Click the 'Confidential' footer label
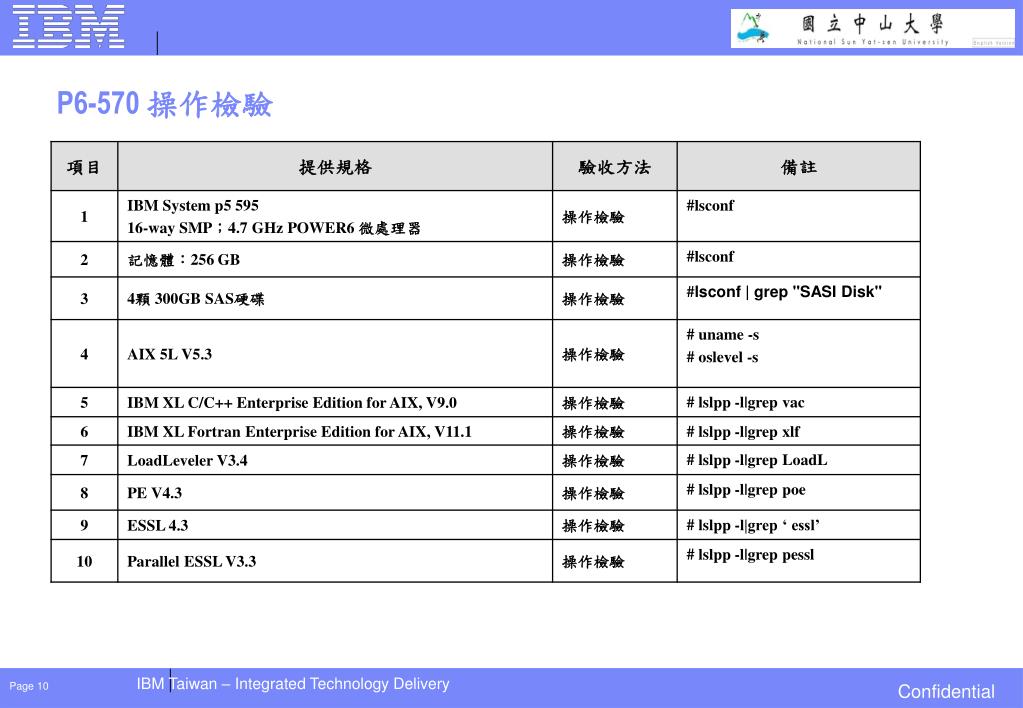The width and height of the screenshot is (1023, 708). [946, 692]
